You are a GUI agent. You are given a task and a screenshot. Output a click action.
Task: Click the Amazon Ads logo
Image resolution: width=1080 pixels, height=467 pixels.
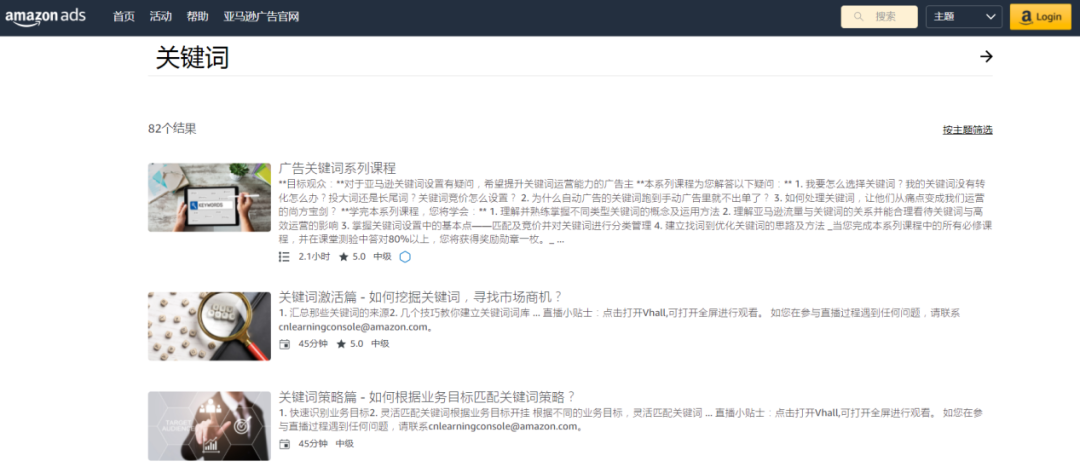point(45,17)
